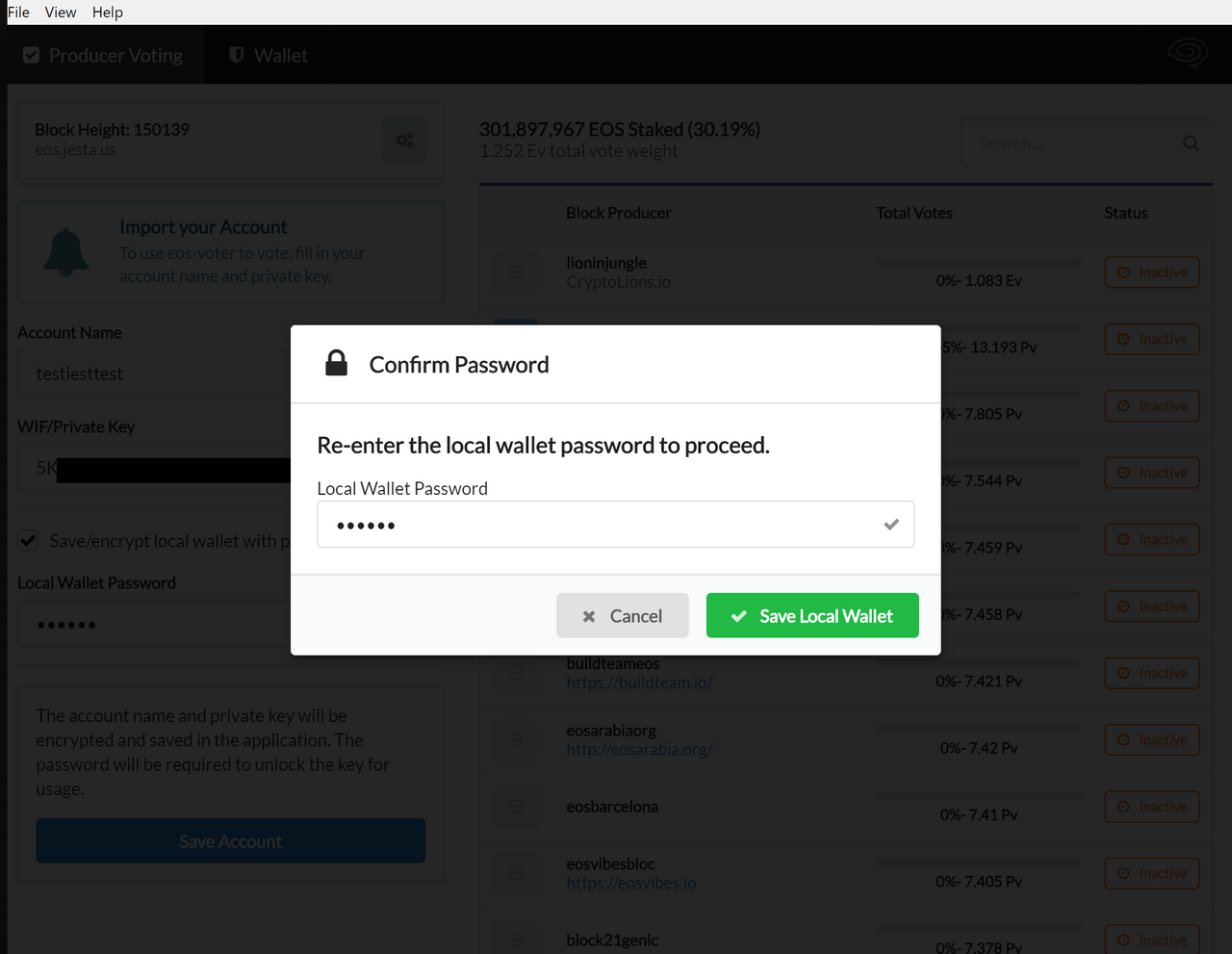1232x954 pixels.
Task: Click the check icon on Producer Voting tab
Action: pos(32,55)
